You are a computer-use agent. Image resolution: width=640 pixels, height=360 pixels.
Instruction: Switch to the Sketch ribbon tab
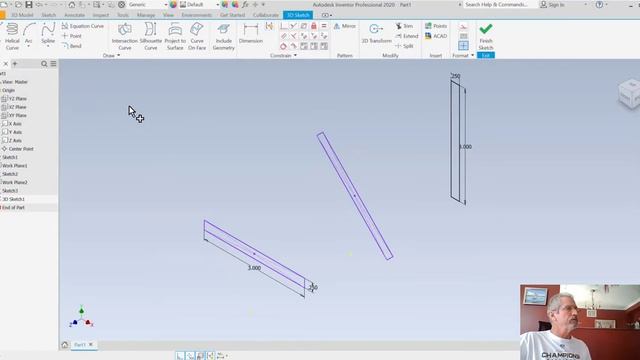tap(49, 15)
